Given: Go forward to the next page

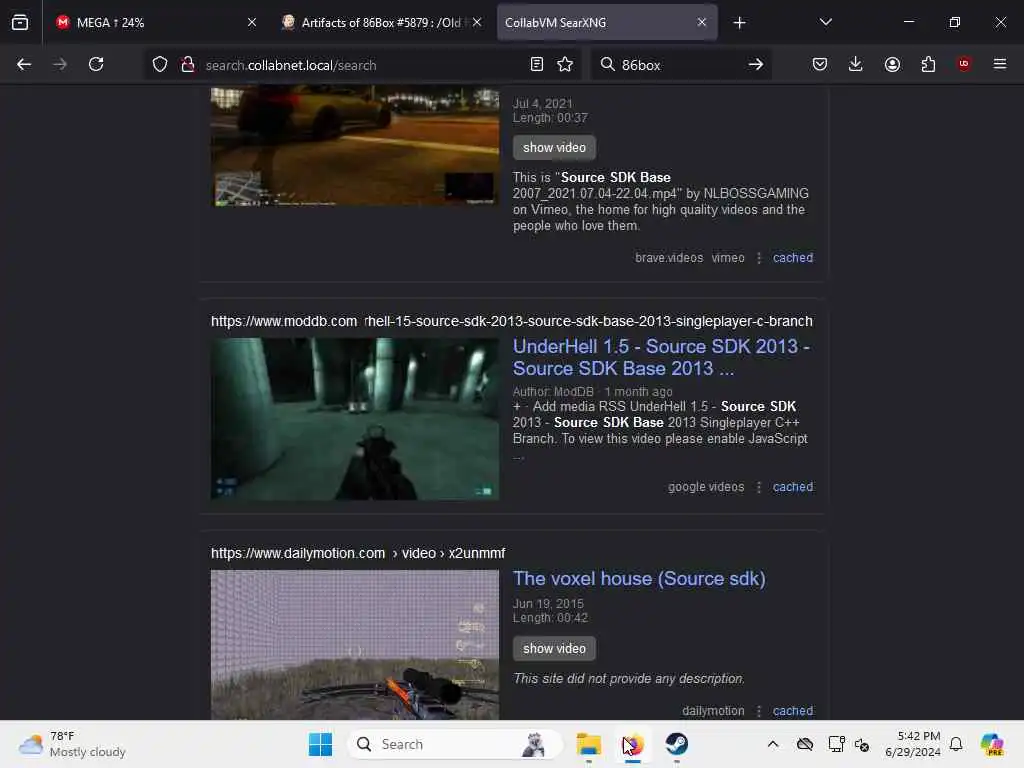Looking at the screenshot, I should pyautogui.click(x=59, y=64).
